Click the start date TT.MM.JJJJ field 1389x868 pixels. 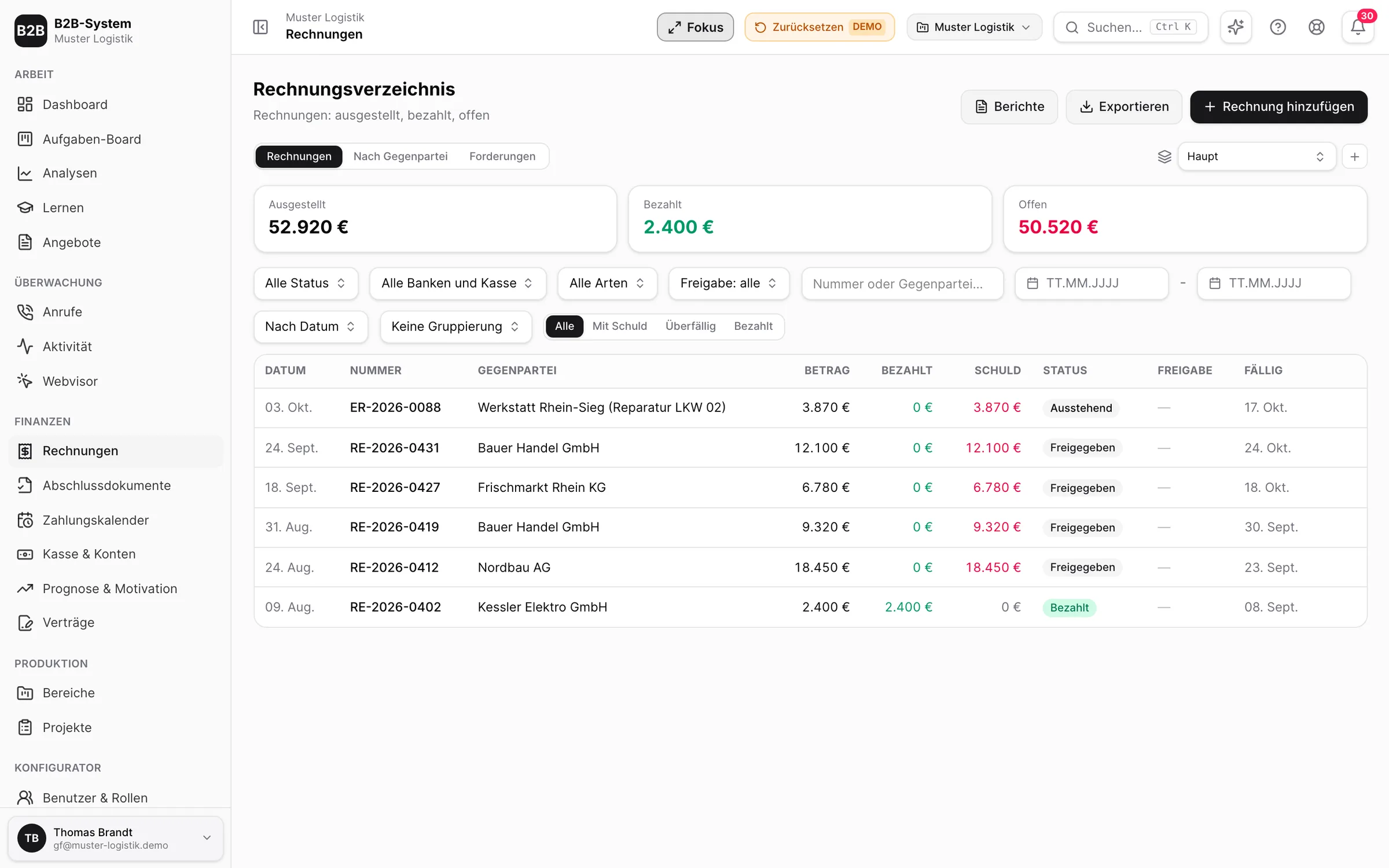pos(1092,284)
